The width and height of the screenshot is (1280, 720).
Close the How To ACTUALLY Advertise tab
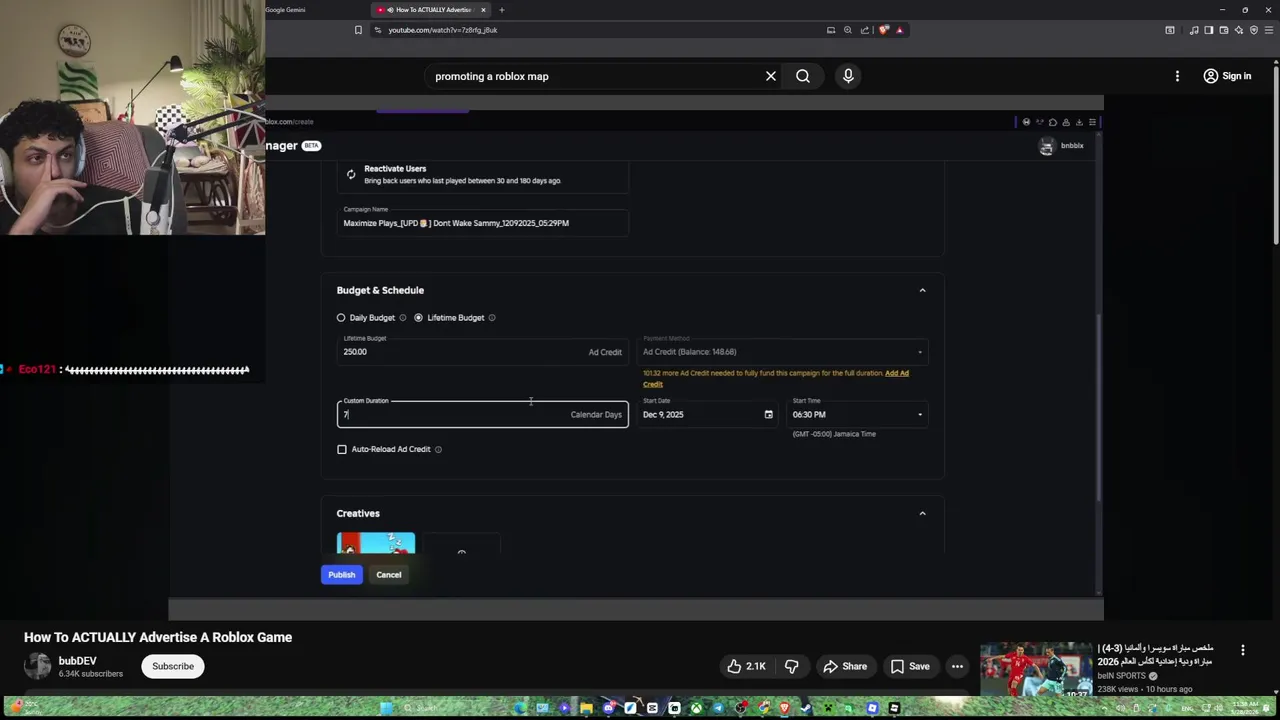[483, 10]
